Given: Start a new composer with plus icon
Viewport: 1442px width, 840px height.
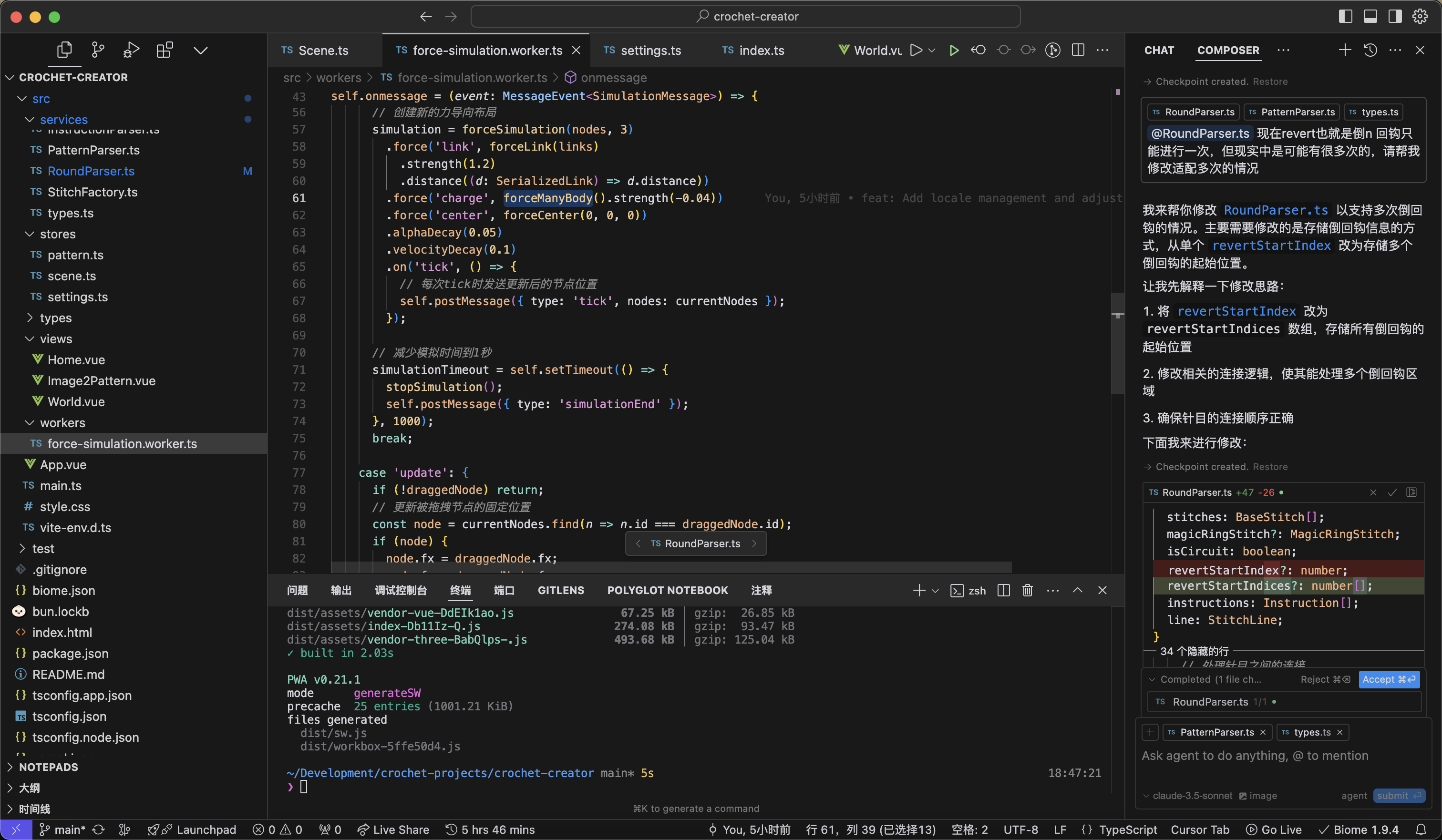Looking at the screenshot, I should [1345, 51].
